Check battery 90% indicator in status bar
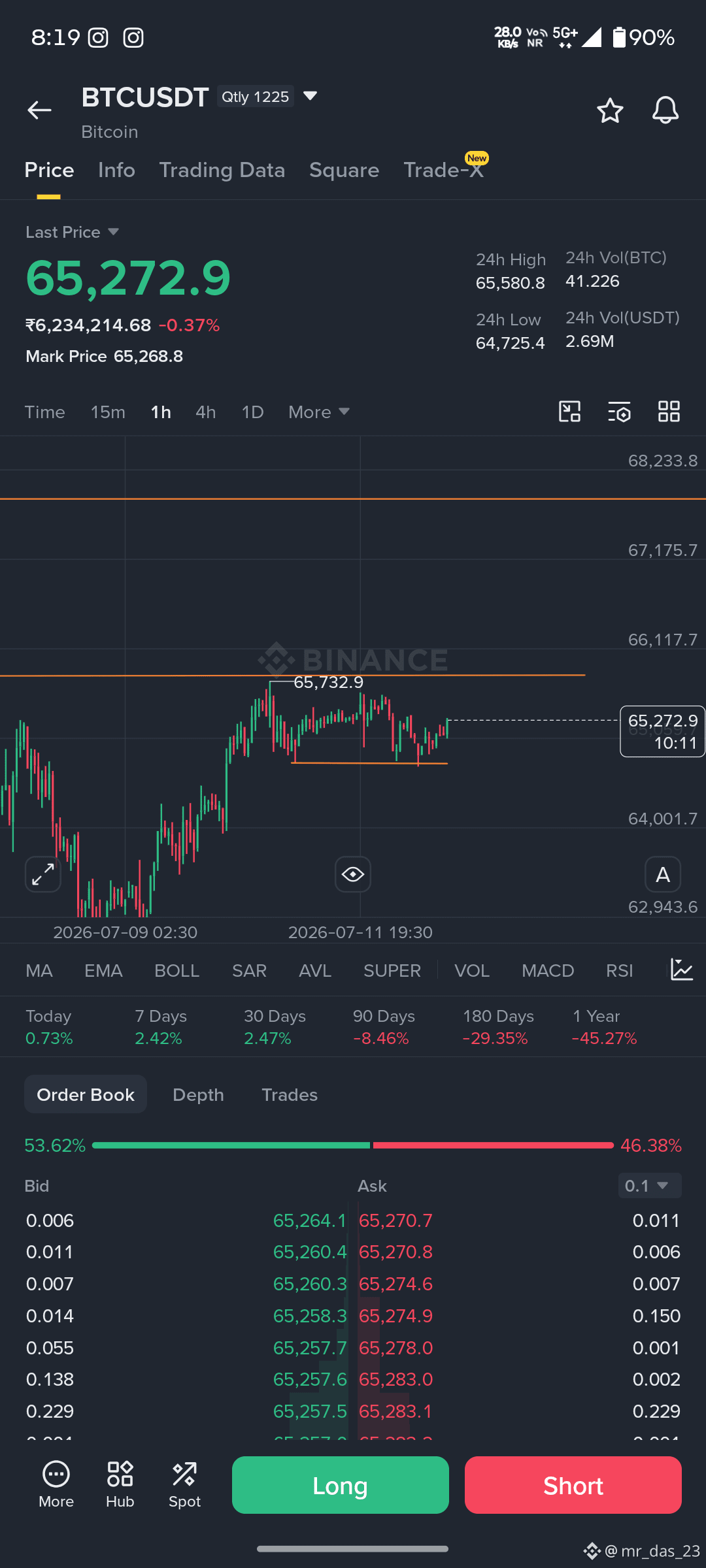This screenshot has width=706, height=1568. tap(643, 38)
